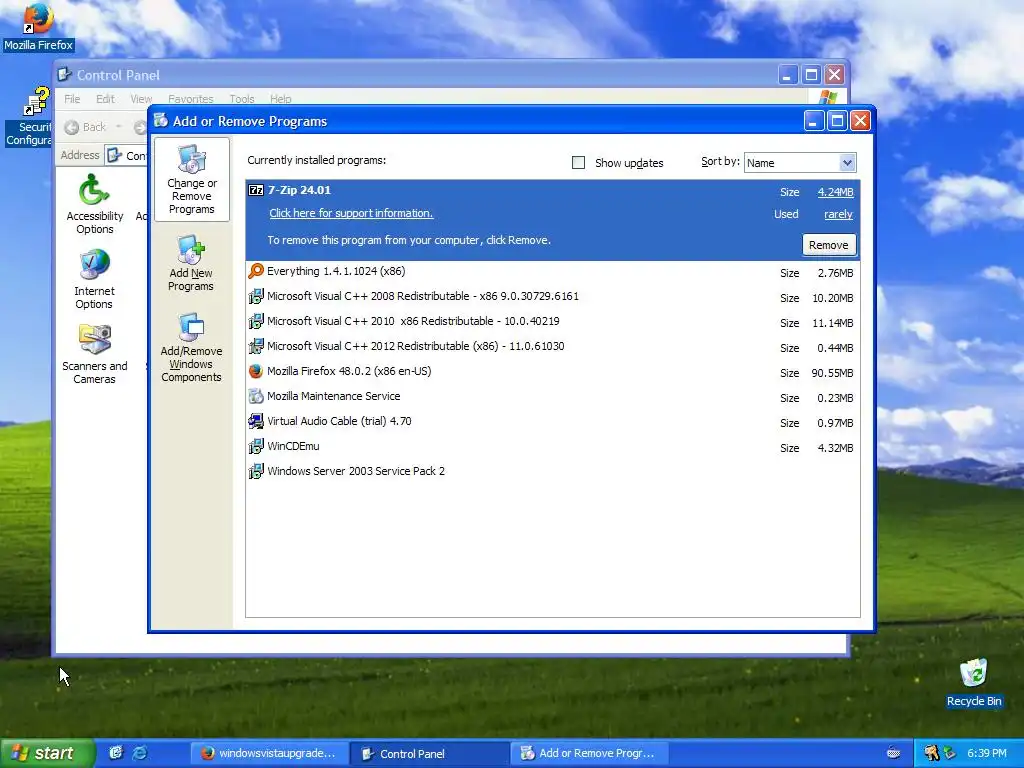
Task: Click the keyboard icon in taskbar
Action: coord(893,753)
